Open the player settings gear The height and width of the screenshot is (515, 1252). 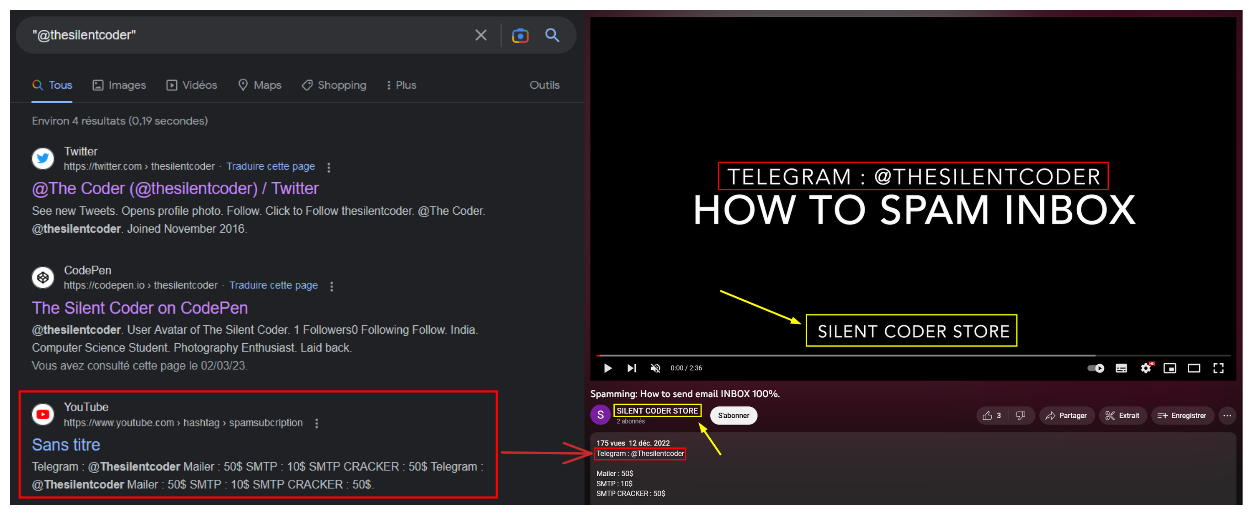pos(1146,368)
